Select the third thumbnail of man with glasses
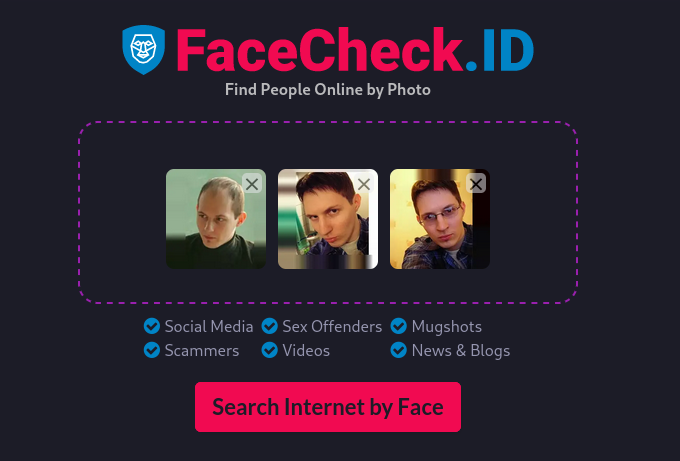This screenshot has height=461, width=680. (440, 219)
